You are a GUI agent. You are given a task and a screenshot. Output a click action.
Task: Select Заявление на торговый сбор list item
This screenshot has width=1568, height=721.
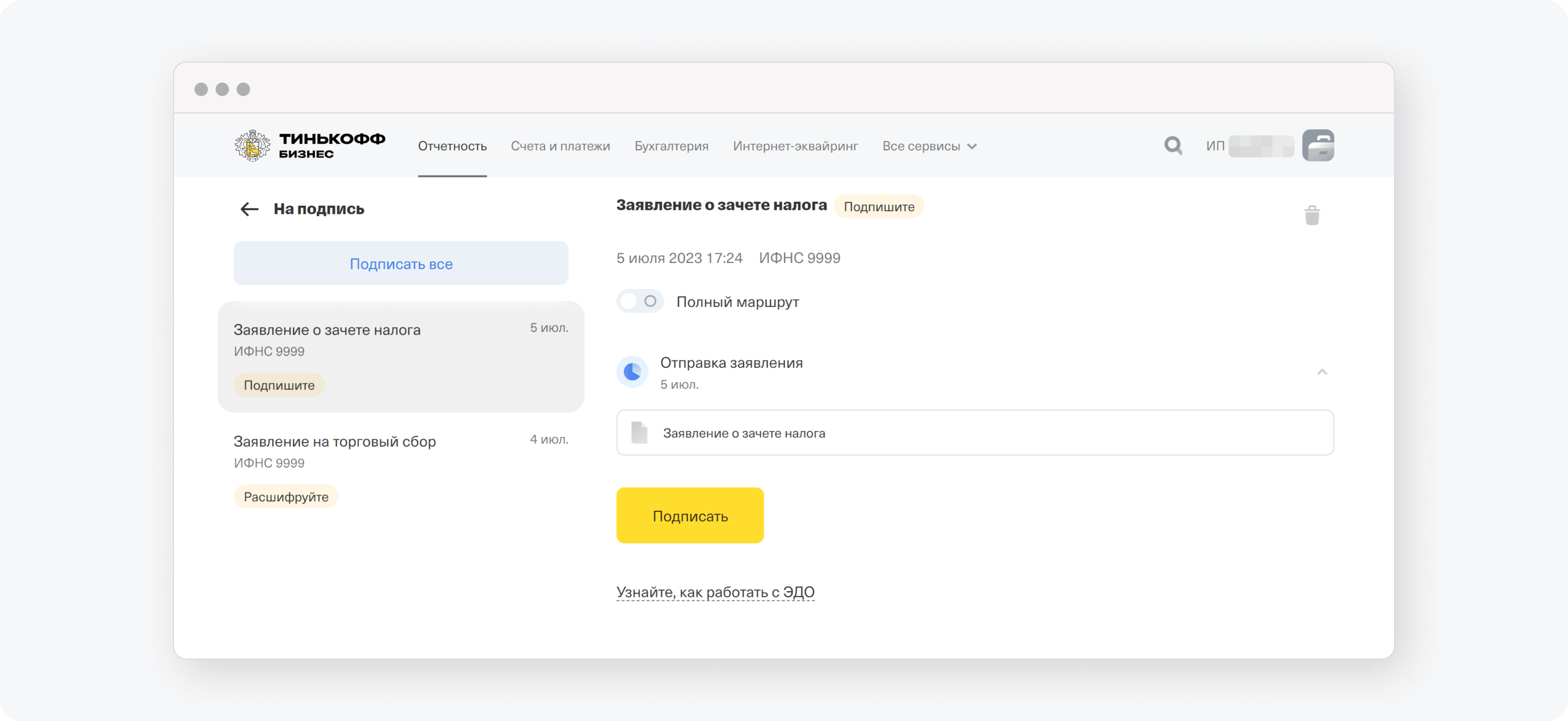[x=401, y=469]
